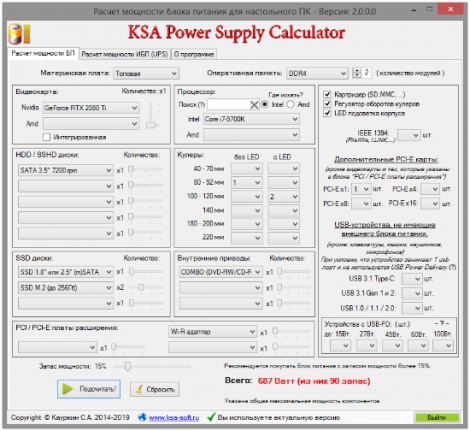Image resolution: width=470 pixels, height=431 pixels.
Task: Open the www.ksa-soft.ru link
Action: click(x=174, y=418)
